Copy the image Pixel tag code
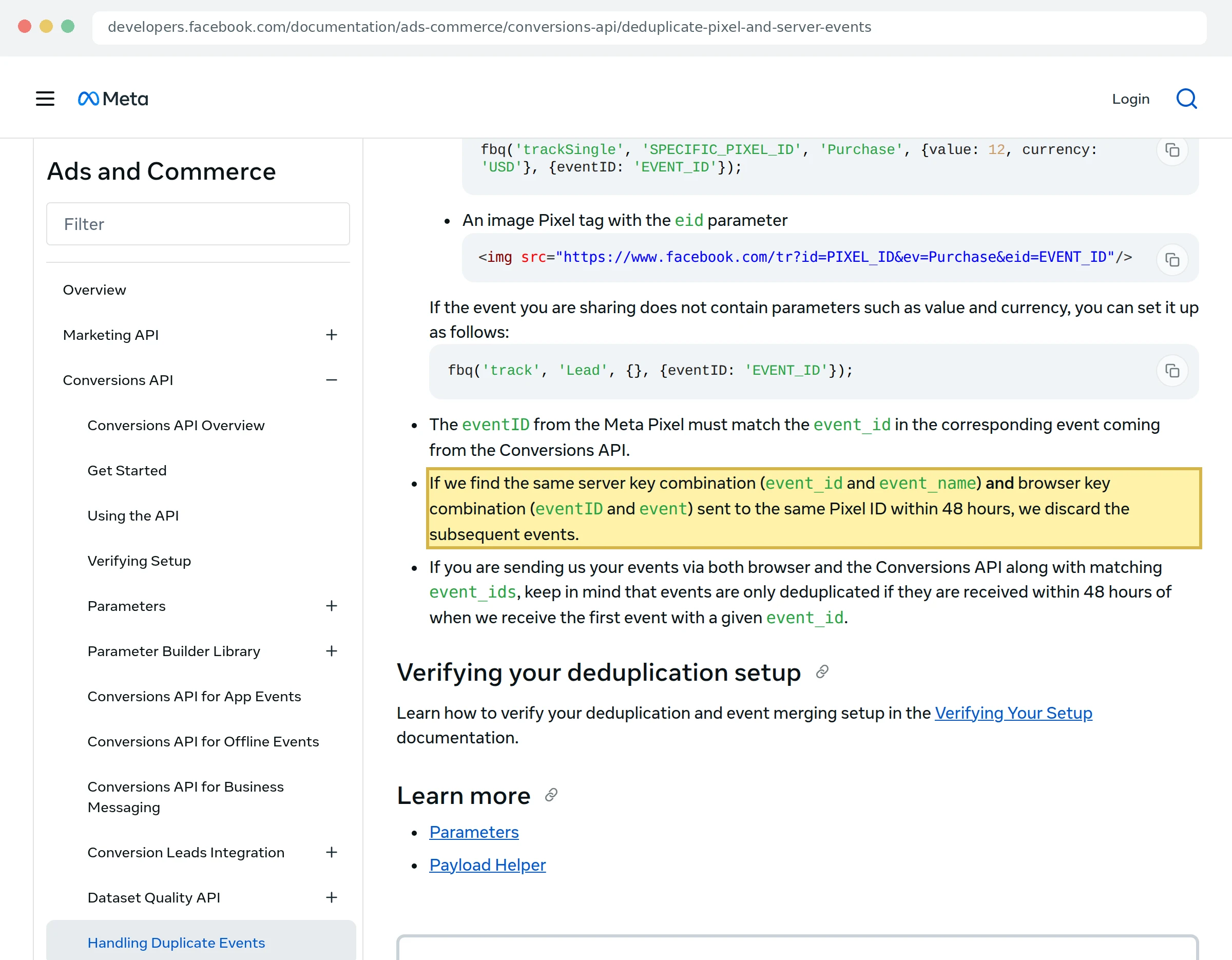The height and width of the screenshot is (960, 1232). coord(1172,260)
